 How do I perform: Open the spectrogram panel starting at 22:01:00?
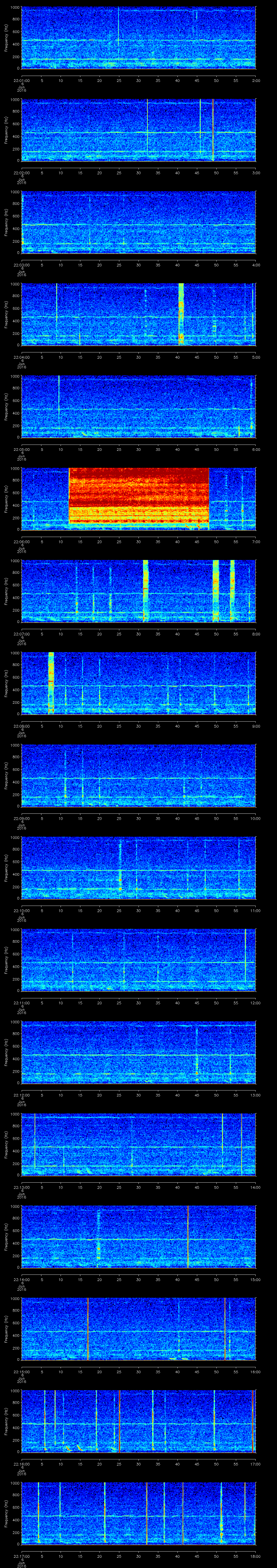pos(138,38)
